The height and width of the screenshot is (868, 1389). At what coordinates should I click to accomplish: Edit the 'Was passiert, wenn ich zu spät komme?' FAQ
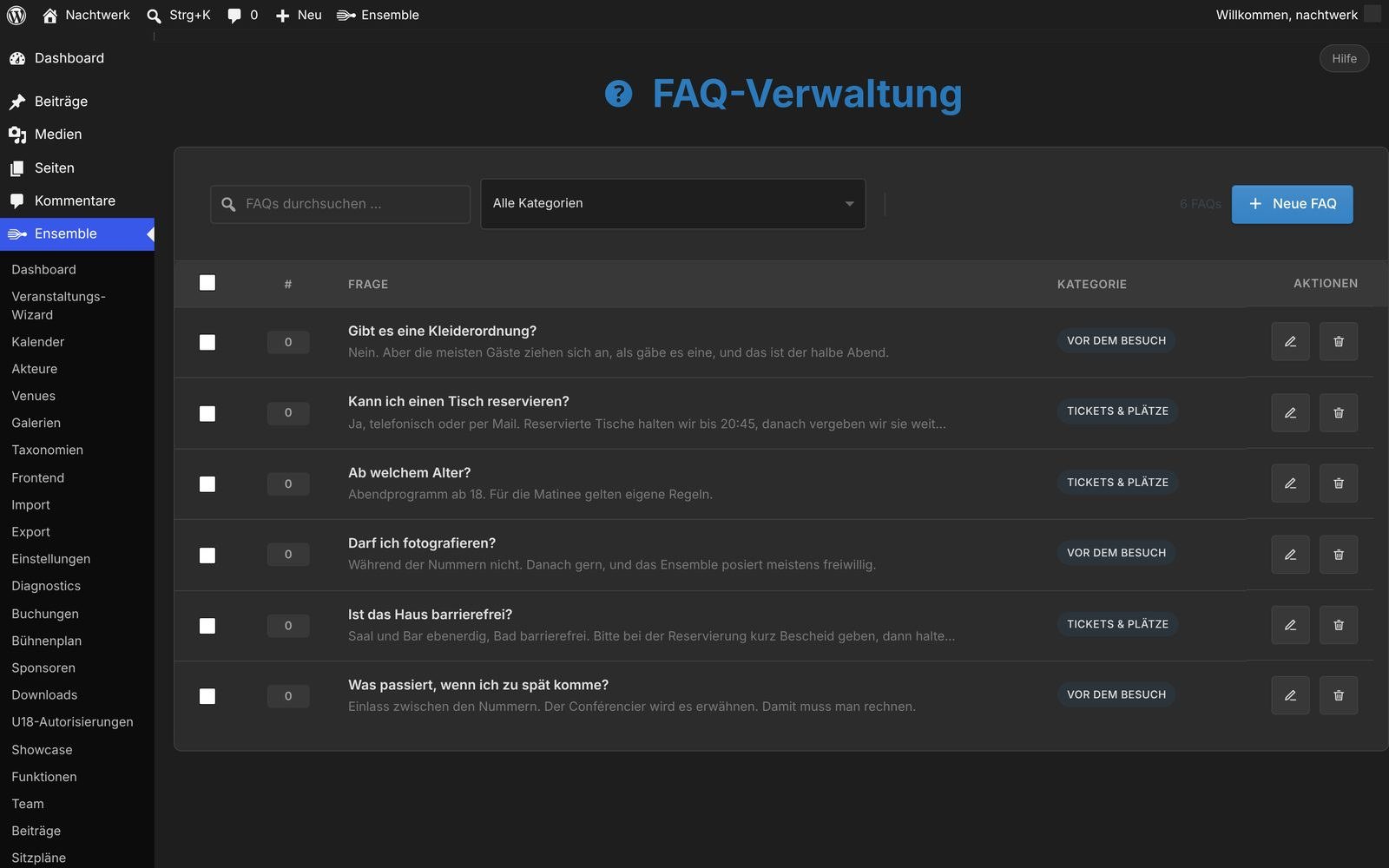point(1290,695)
